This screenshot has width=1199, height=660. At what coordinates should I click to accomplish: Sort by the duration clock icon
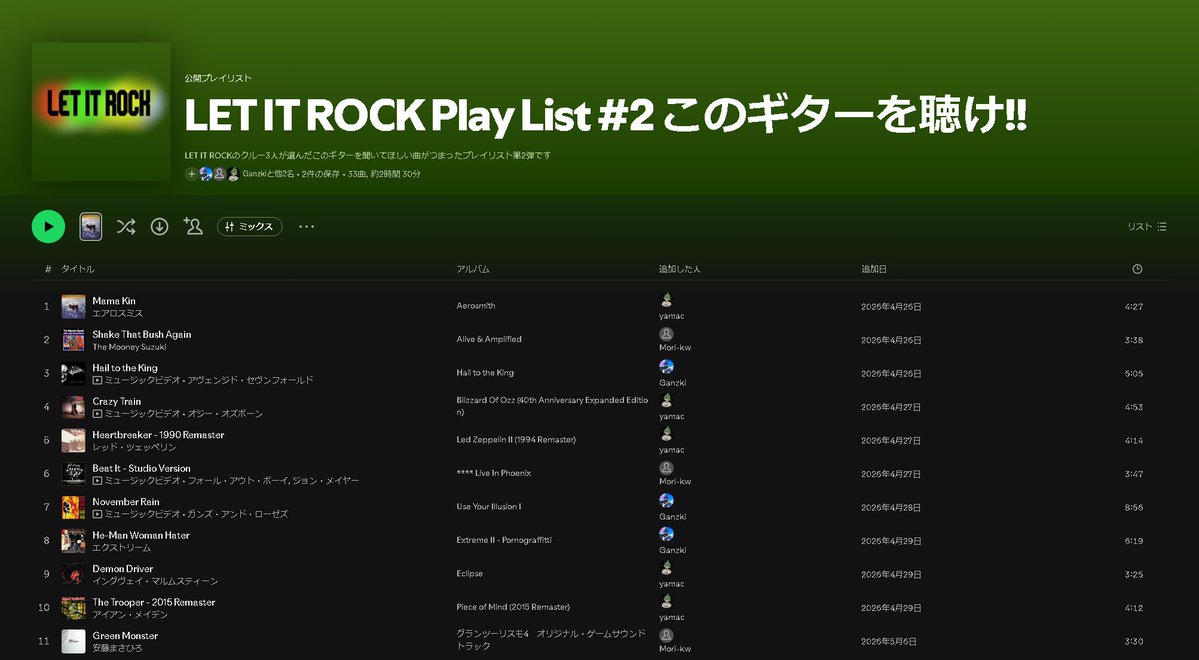pyautogui.click(x=1137, y=269)
